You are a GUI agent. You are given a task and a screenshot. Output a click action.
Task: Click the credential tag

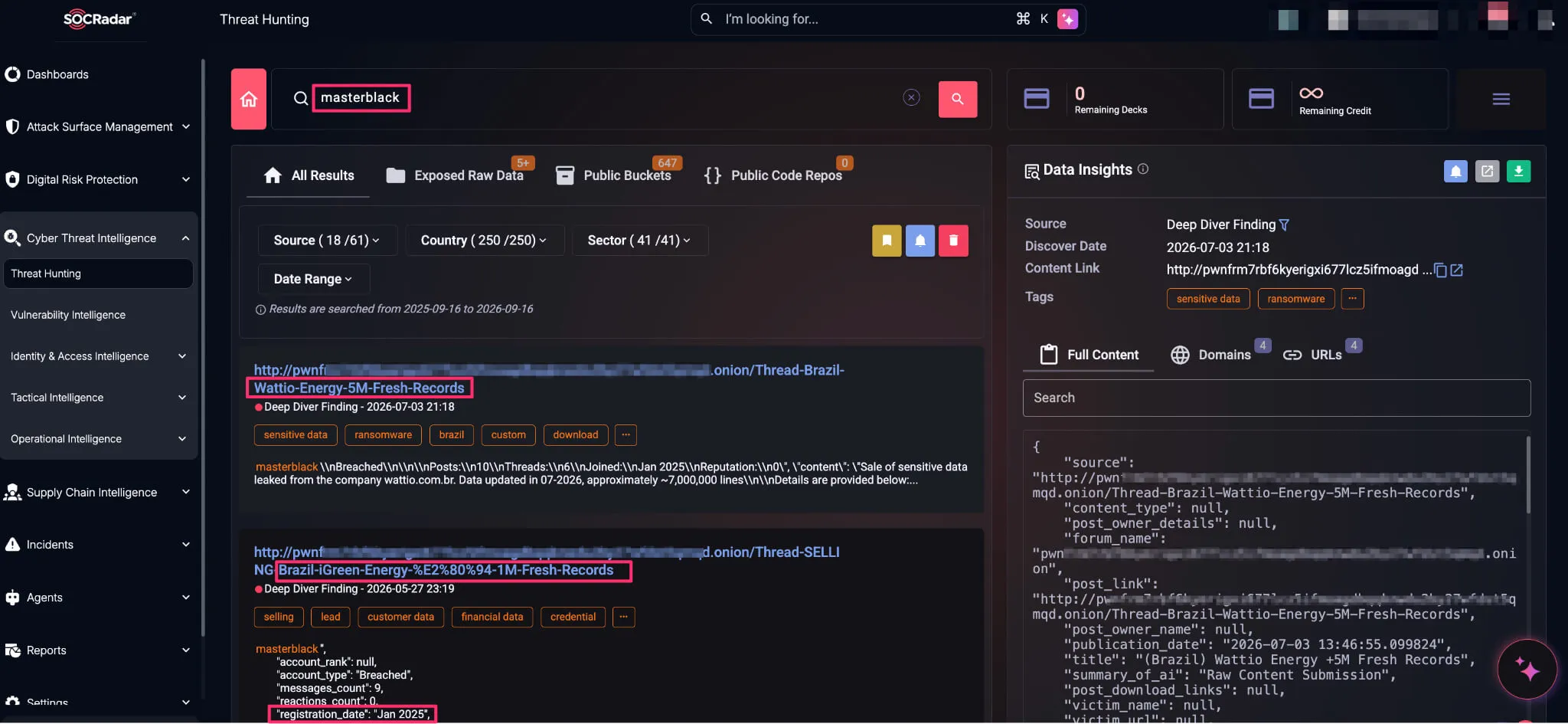[x=573, y=618]
